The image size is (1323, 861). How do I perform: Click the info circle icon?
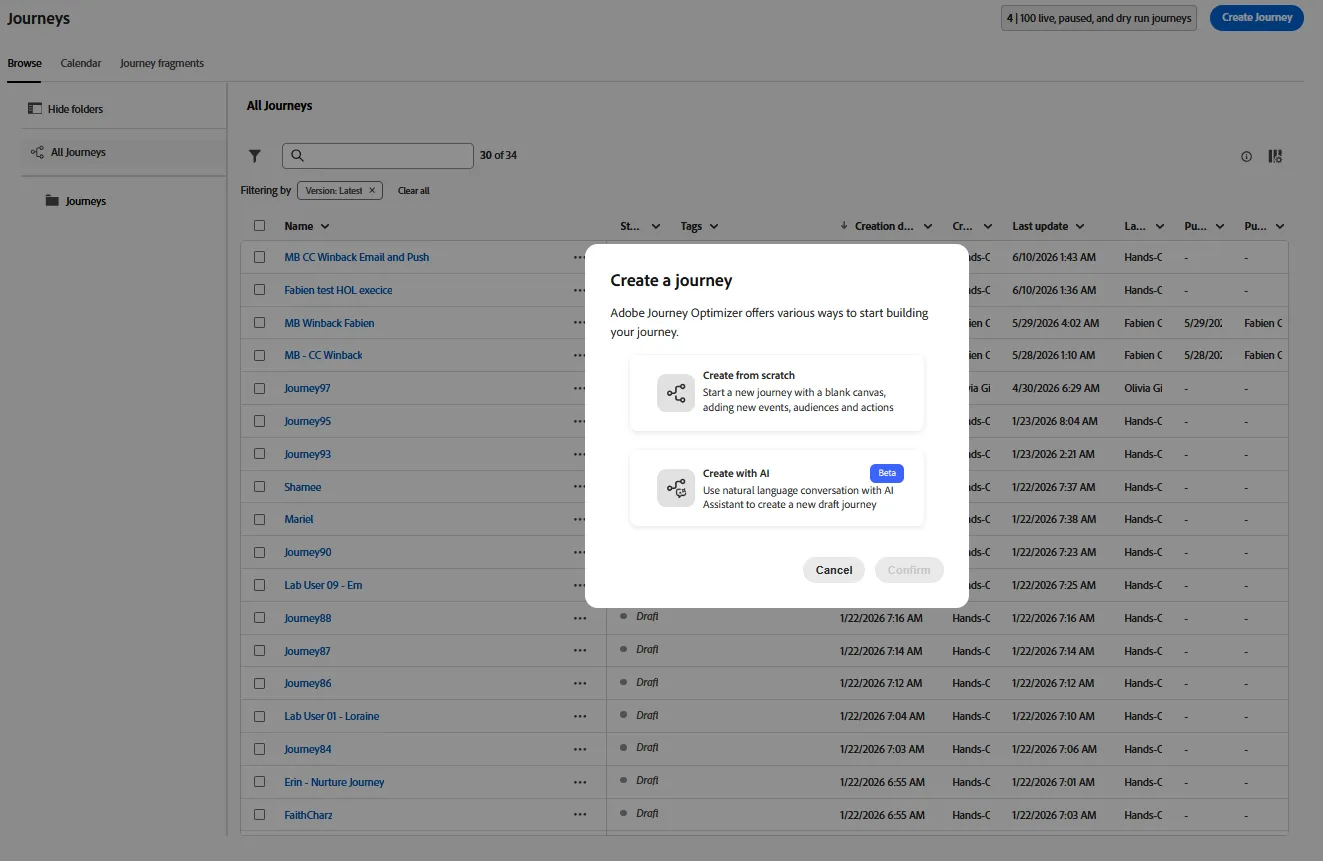pos(1246,156)
